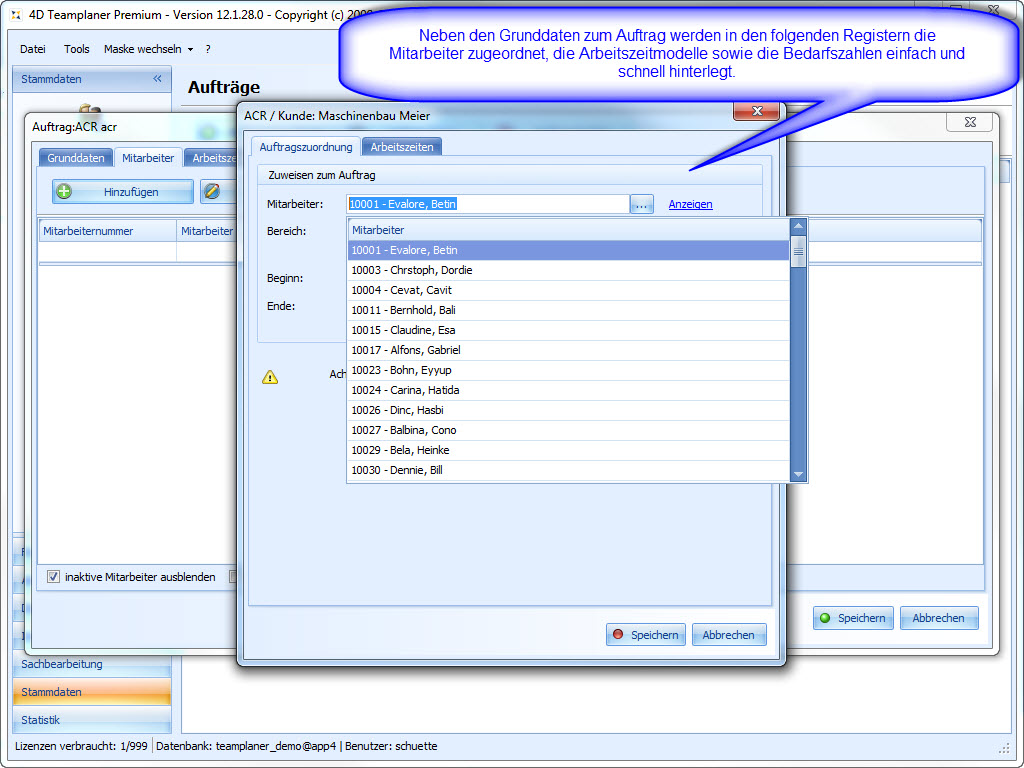Switch to the Arbeitszeiten tab in dialog
This screenshot has height=768, width=1024.
tap(402, 147)
